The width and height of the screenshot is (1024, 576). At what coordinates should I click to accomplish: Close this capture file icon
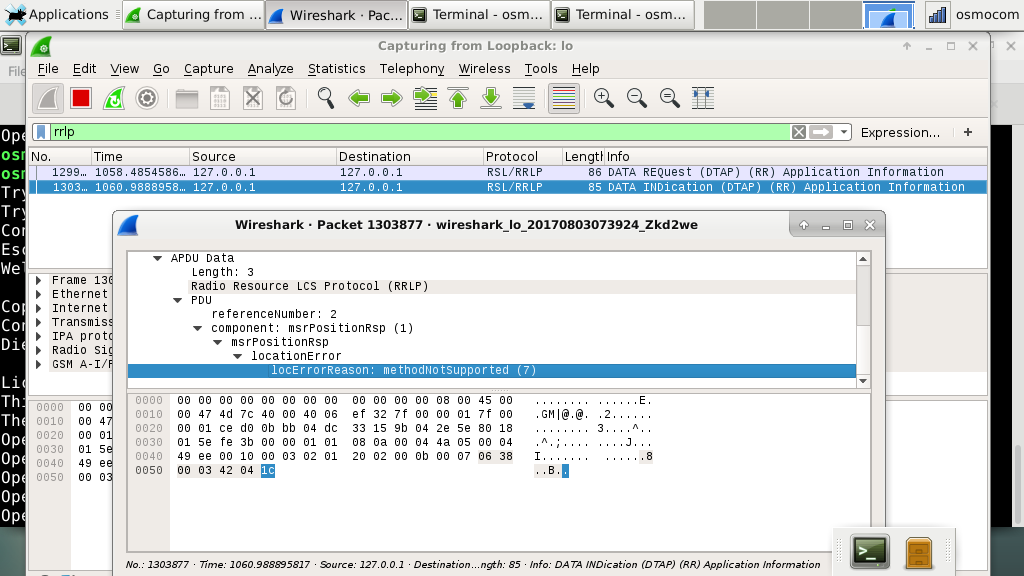[x=253, y=99]
